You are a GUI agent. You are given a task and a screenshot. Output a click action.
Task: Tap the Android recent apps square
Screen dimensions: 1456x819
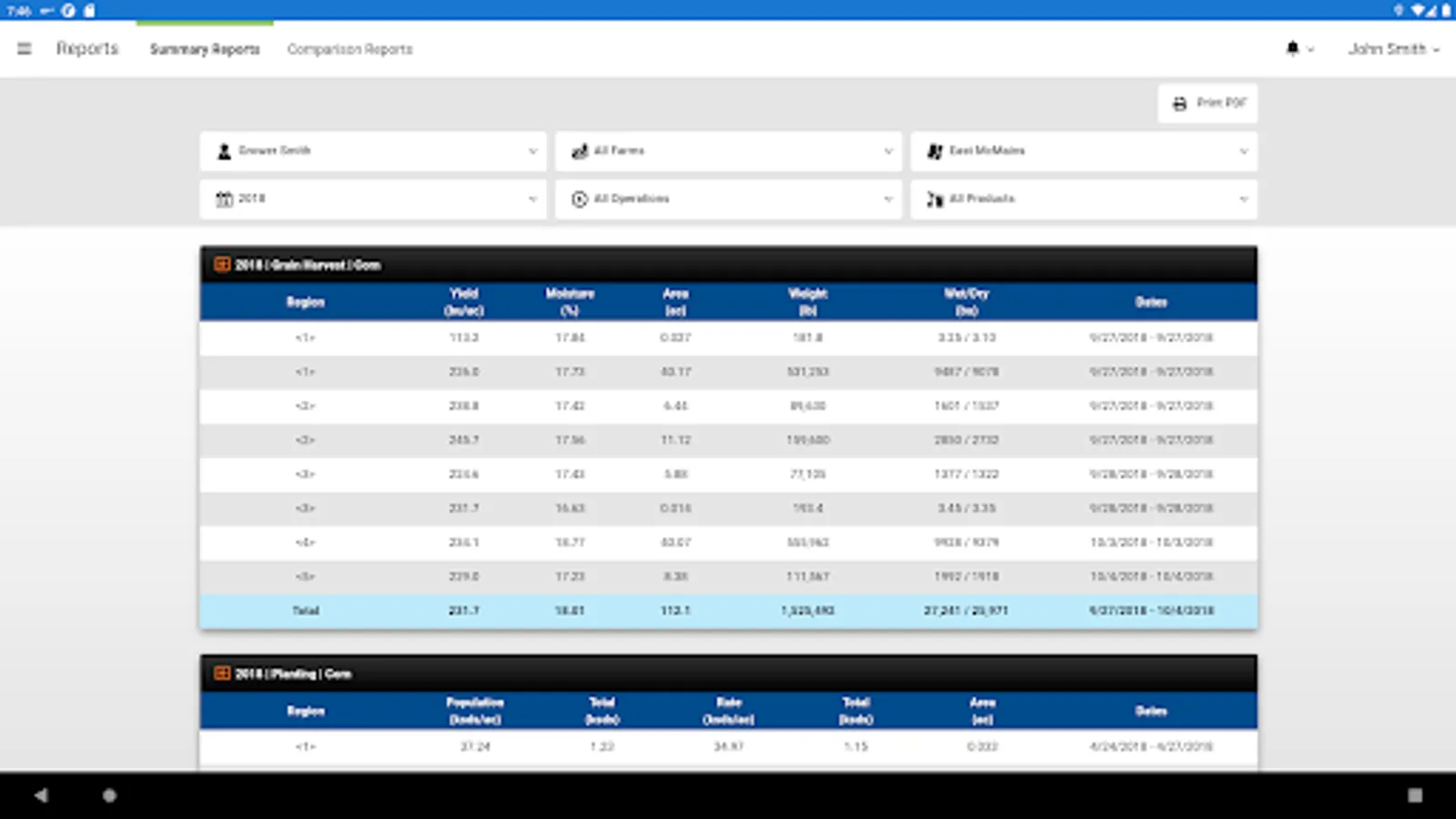(1415, 795)
